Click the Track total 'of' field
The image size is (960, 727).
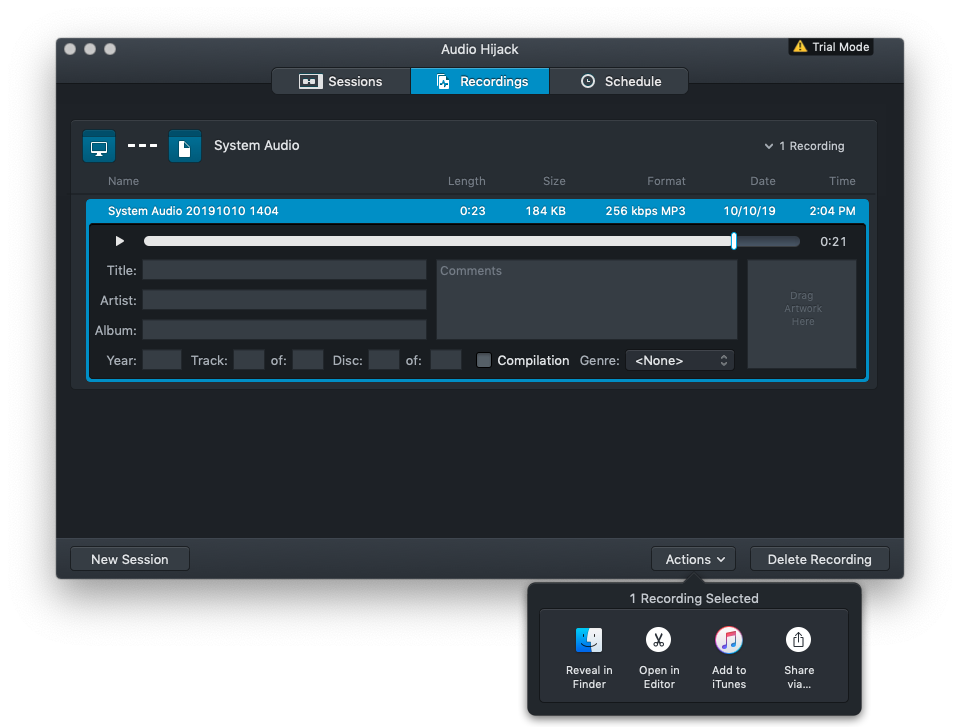pyautogui.click(x=307, y=360)
